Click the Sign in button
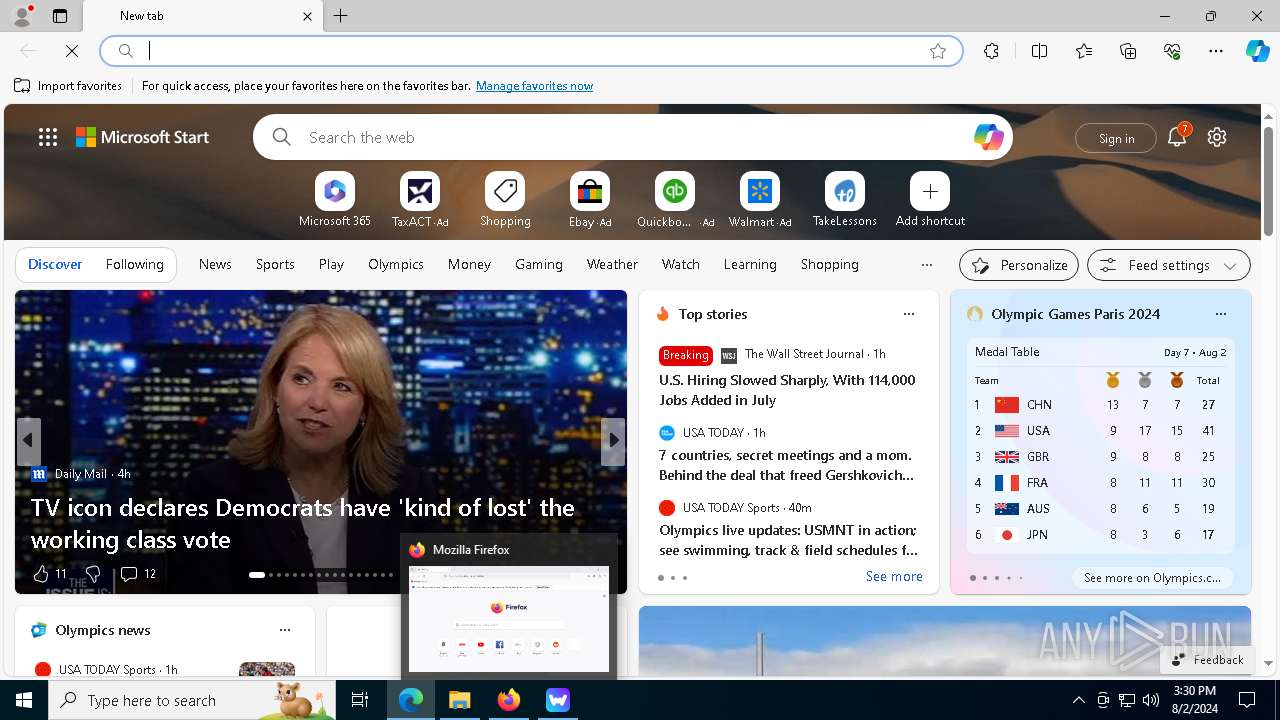1280x720 pixels. click(1116, 138)
